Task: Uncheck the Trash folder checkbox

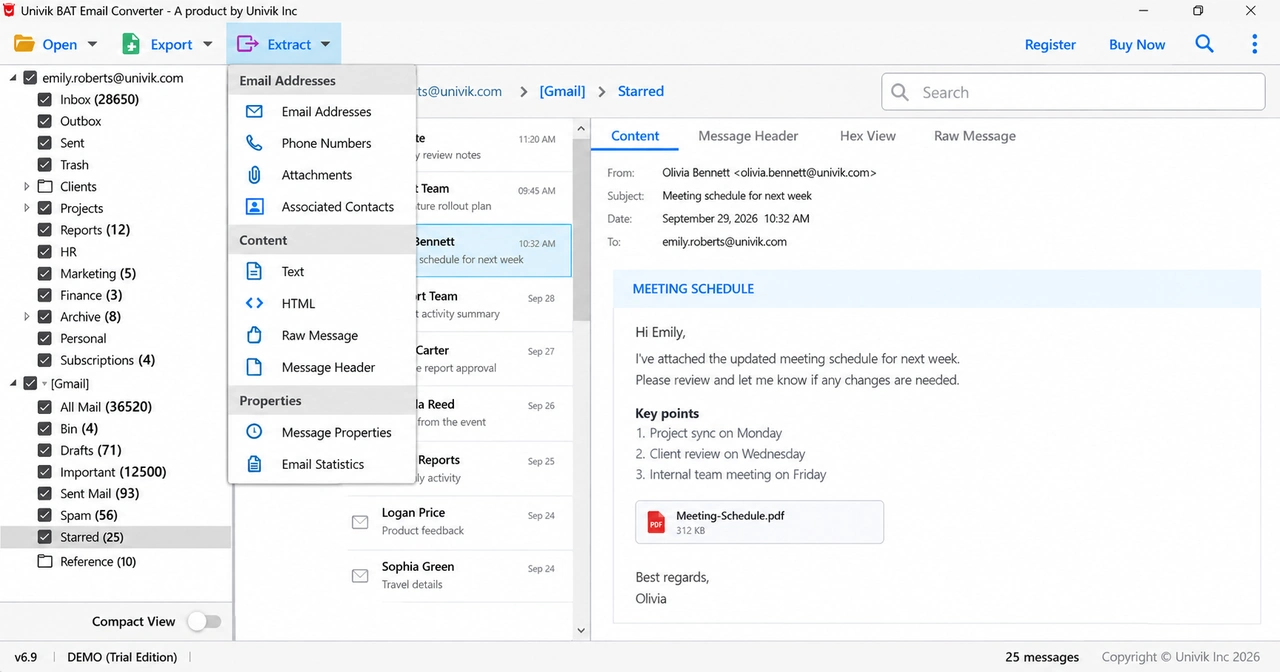Action: (x=45, y=165)
